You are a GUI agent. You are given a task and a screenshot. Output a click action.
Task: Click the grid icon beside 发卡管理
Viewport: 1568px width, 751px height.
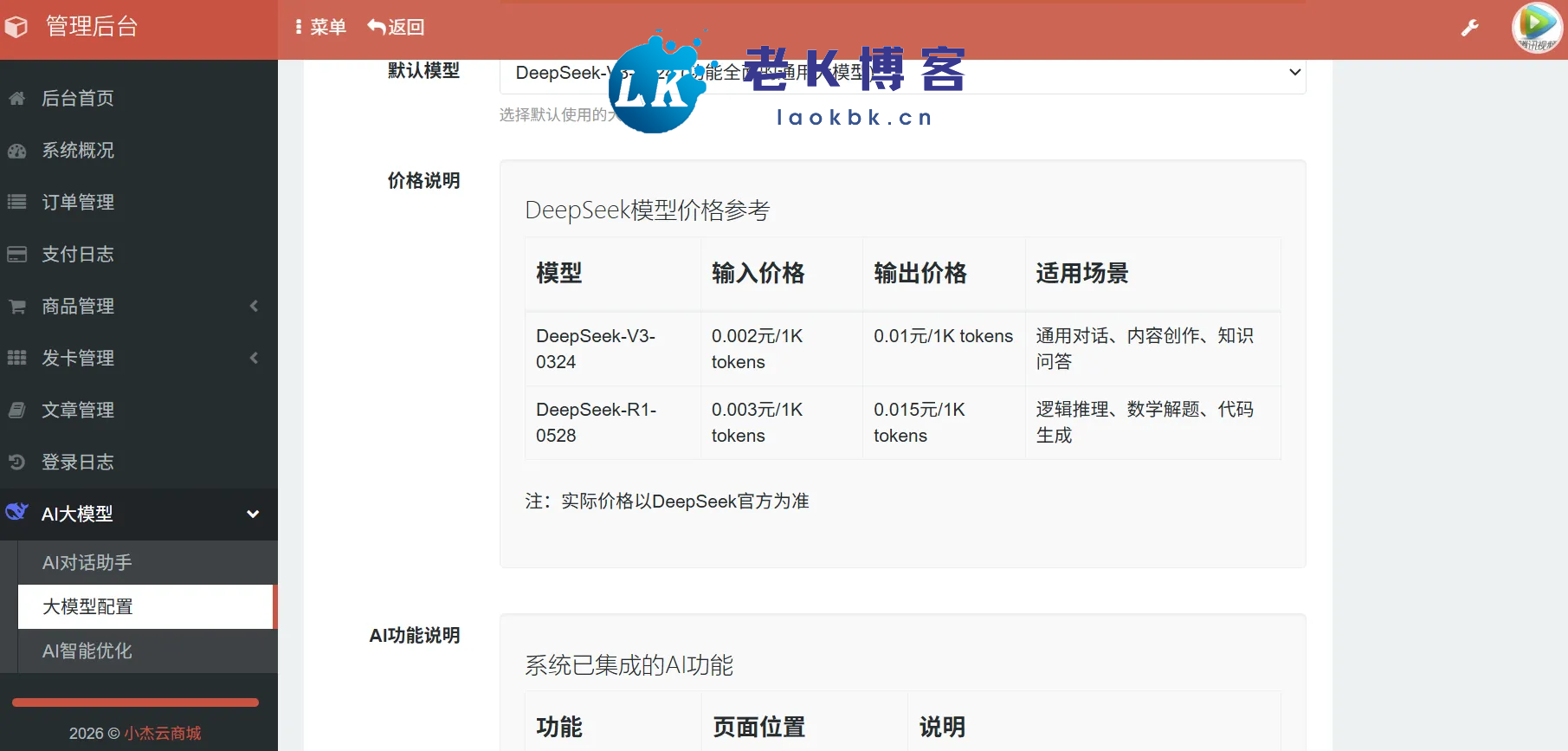[x=17, y=359]
